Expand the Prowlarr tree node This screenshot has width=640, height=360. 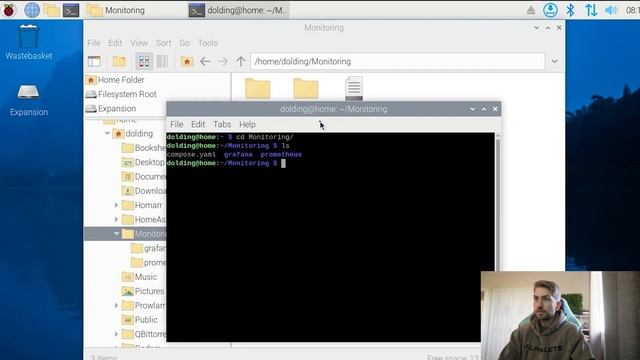[x=116, y=305]
